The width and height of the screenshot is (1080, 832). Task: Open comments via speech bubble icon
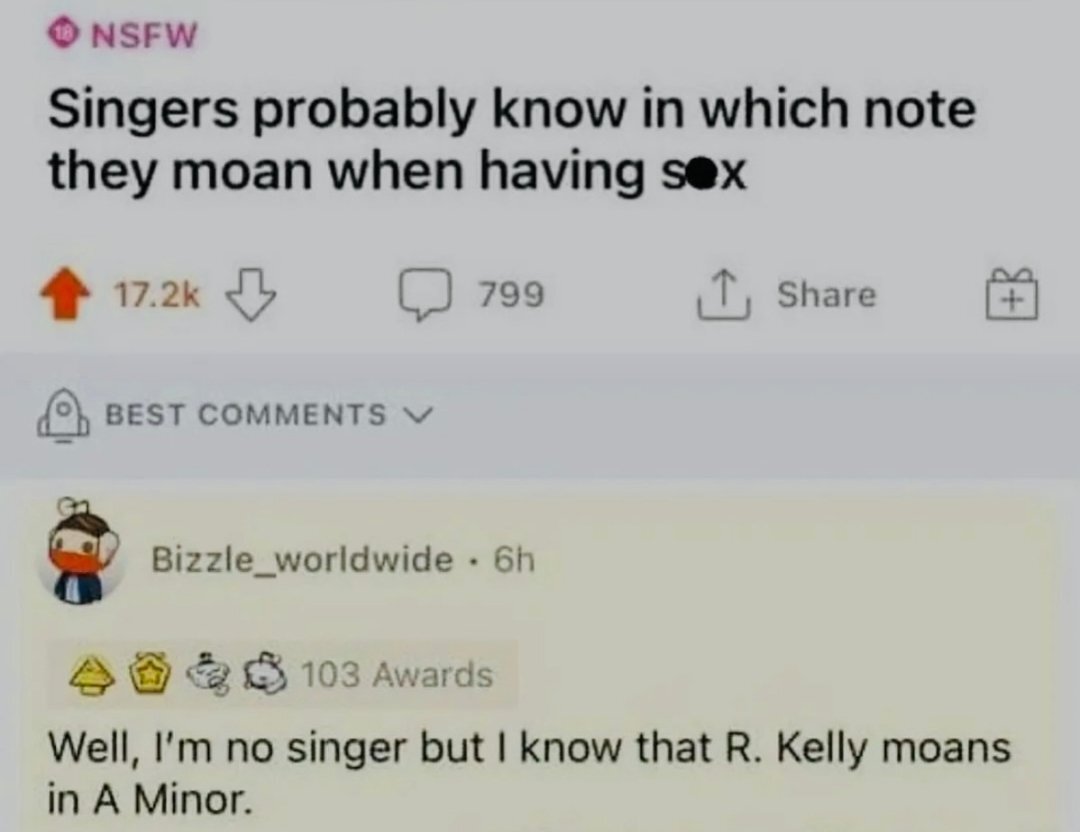coord(424,294)
